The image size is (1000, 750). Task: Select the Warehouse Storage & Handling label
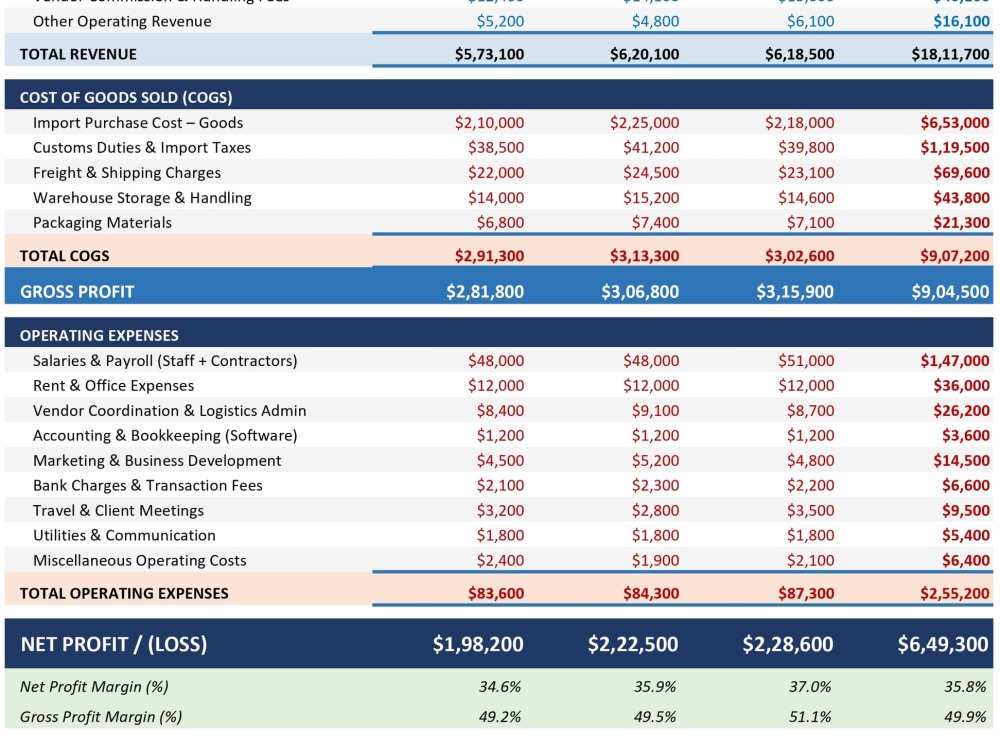pyautogui.click(x=142, y=198)
